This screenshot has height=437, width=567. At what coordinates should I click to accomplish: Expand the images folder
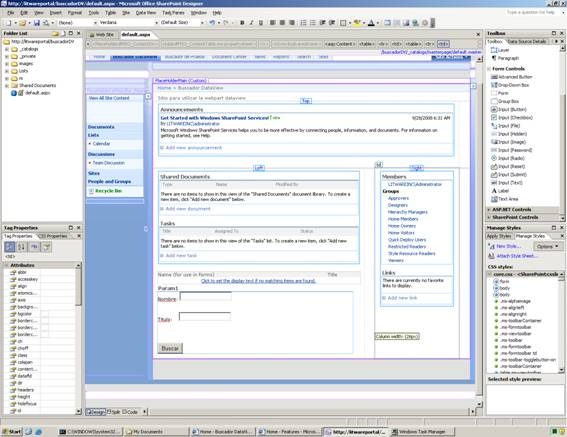tap(7, 64)
